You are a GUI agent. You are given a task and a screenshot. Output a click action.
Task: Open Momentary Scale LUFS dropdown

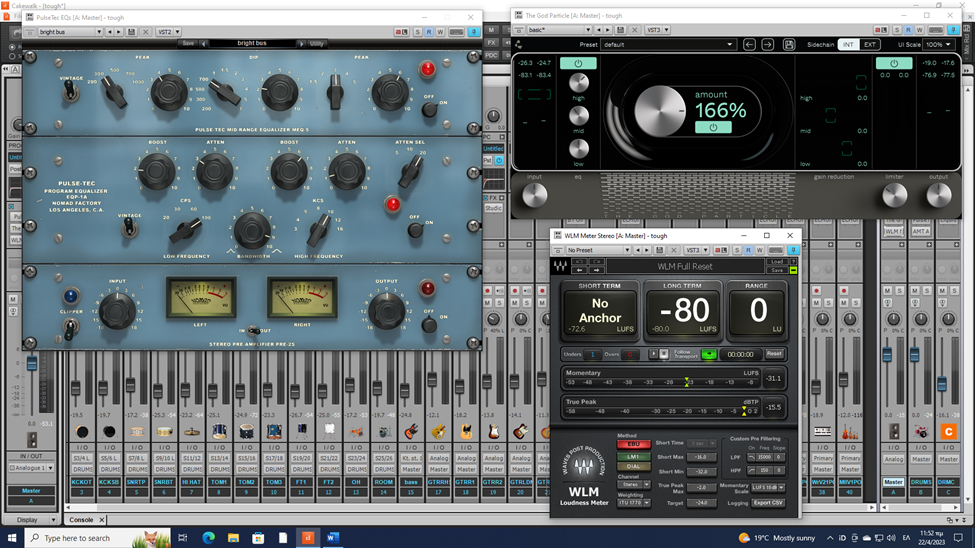(767, 488)
